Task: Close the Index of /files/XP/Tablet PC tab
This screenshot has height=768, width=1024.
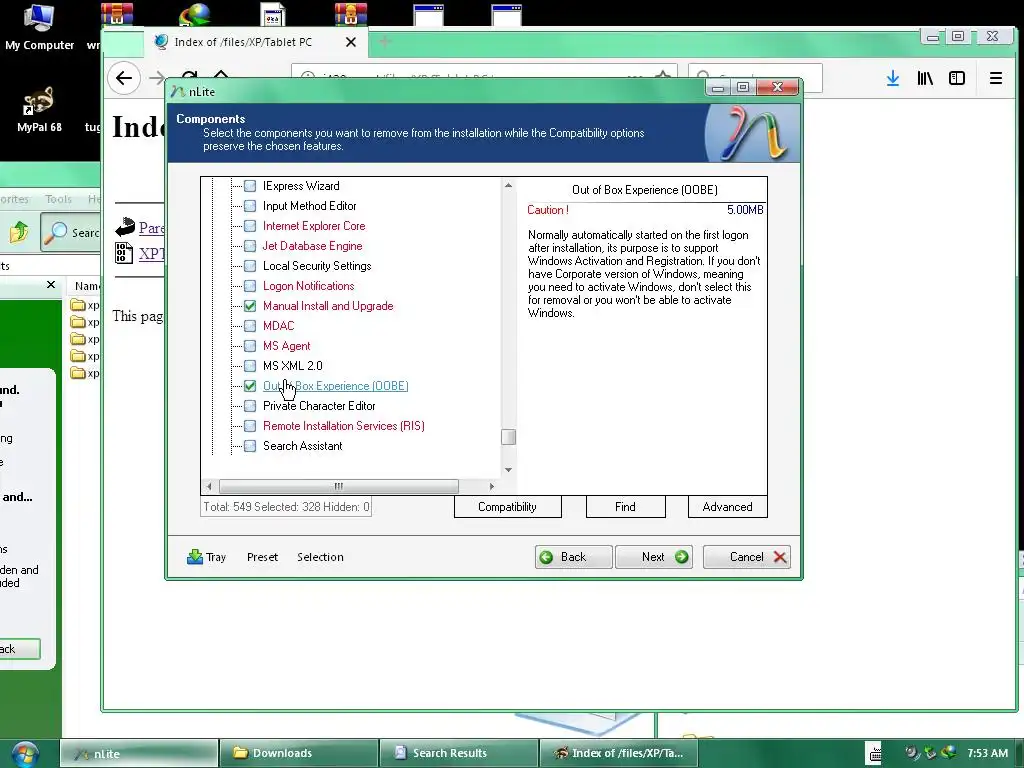Action: click(x=351, y=42)
